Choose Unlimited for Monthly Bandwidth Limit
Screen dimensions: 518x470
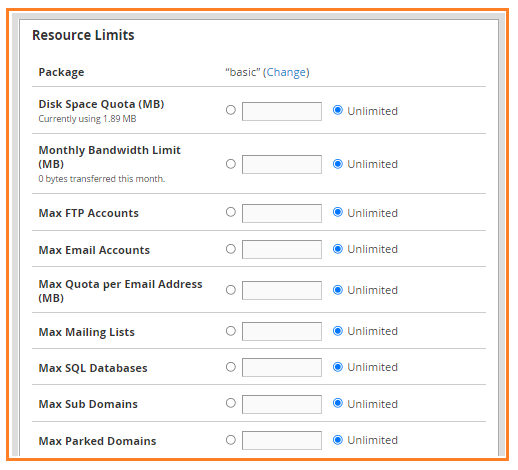[338, 164]
